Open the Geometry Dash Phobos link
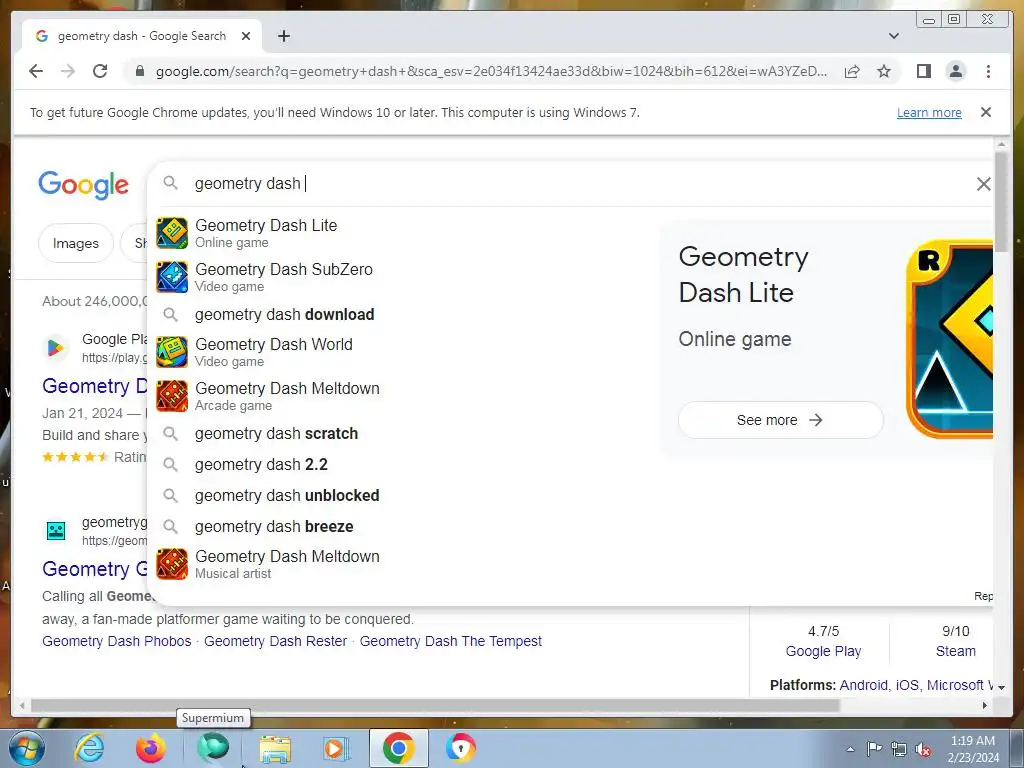Screen dimensions: 1024x768 (117, 641)
